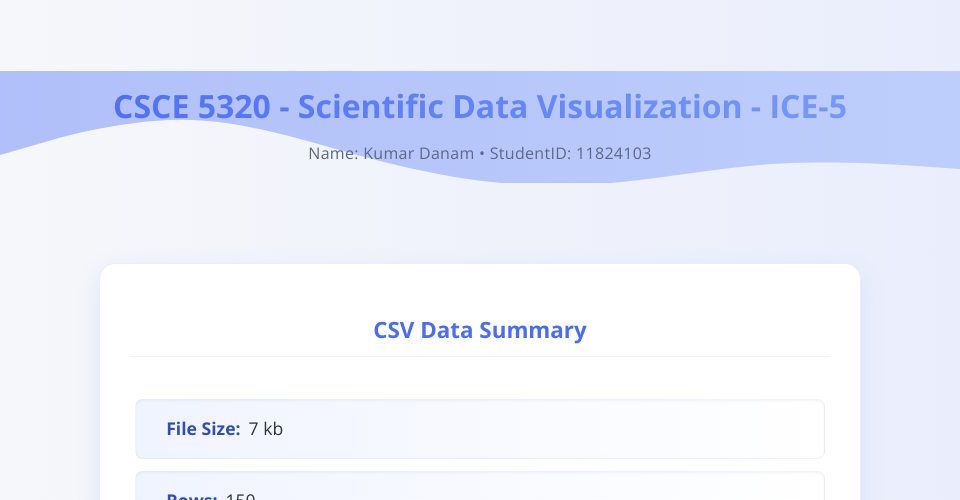The width and height of the screenshot is (960, 500).
Task: Click the page background left of the card
Action: pos(50,380)
